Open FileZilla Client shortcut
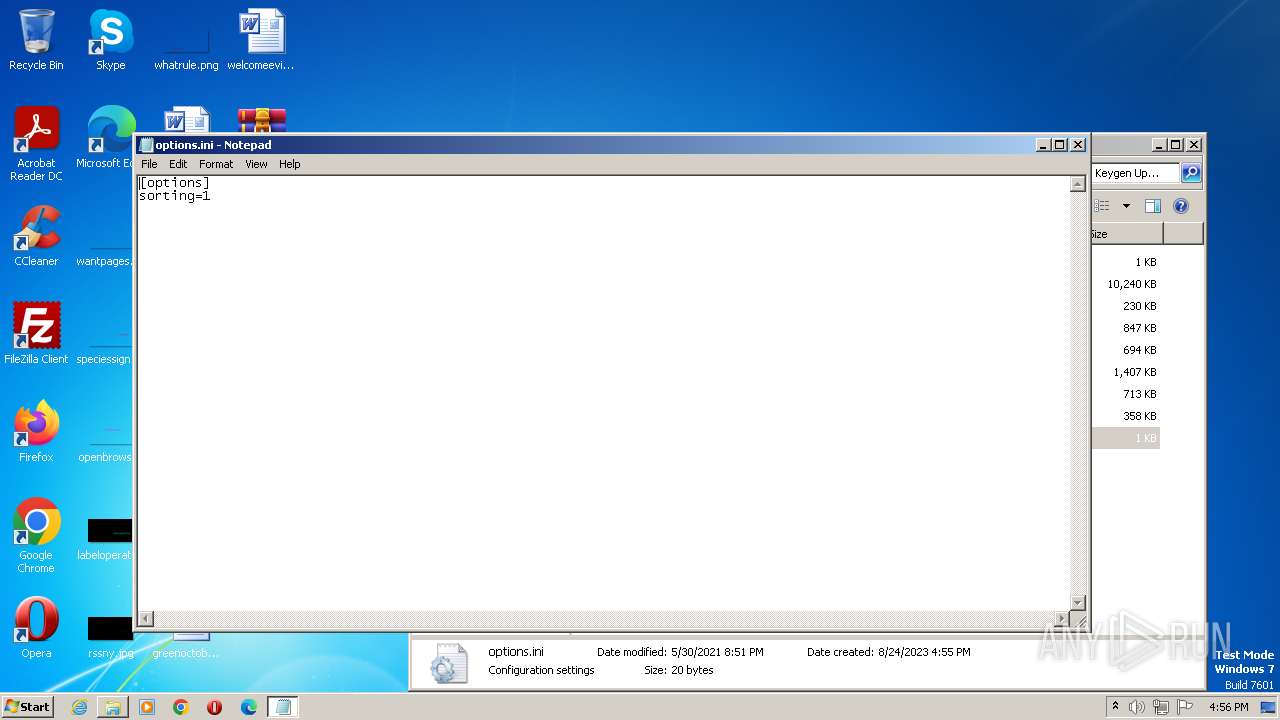The height and width of the screenshot is (720, 1280). pyautogui.click(x=36, y=334)
